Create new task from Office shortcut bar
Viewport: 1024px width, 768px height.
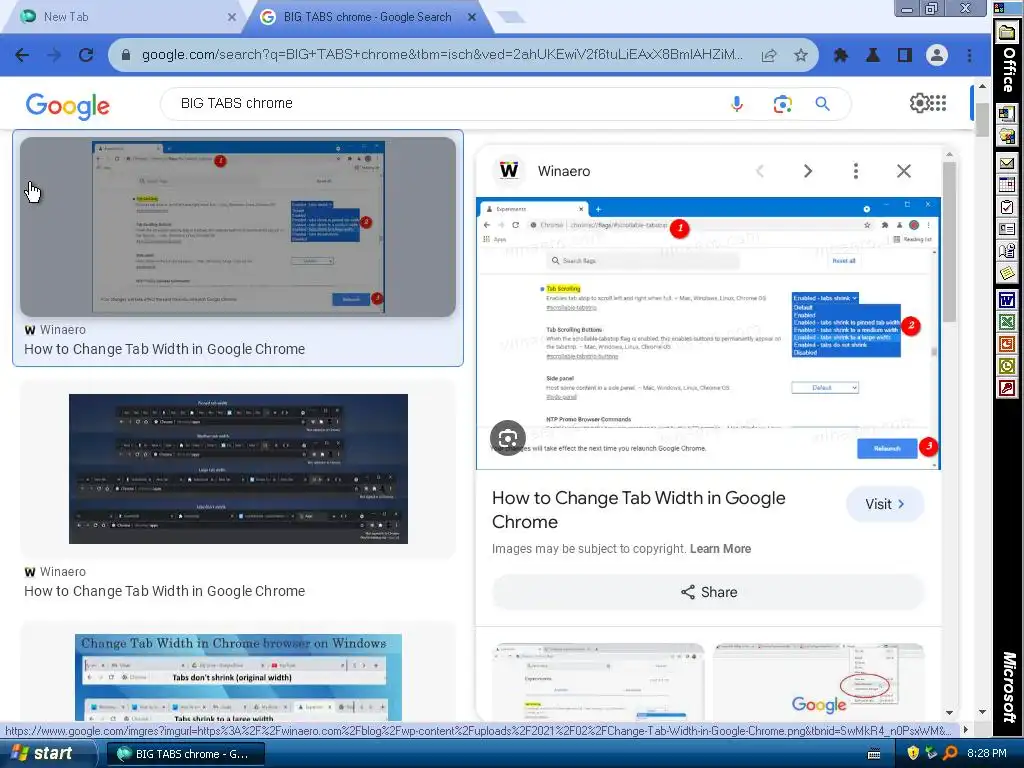1007,208
